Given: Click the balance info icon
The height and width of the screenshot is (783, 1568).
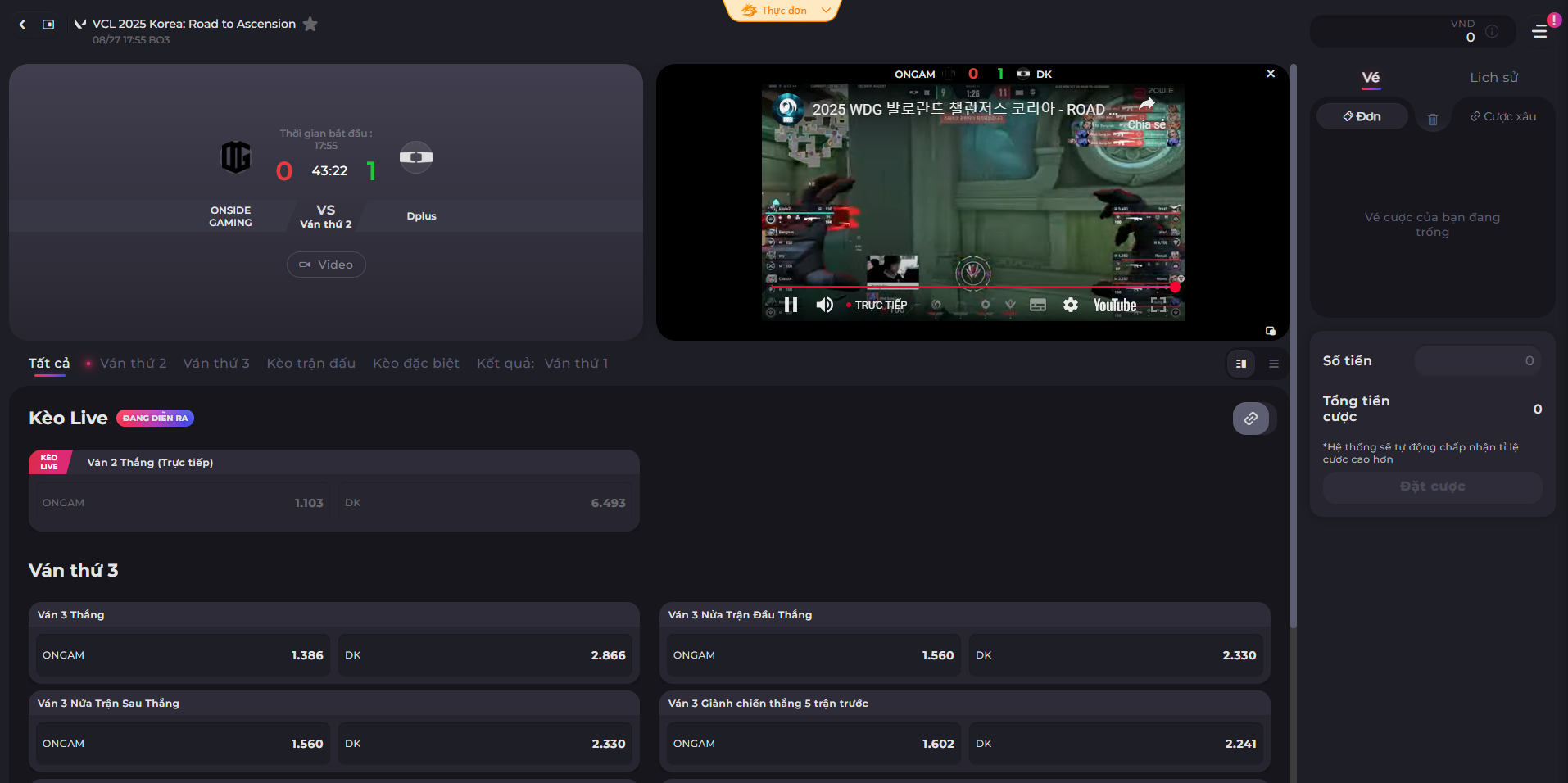Looking at the screenshot, I should coord(1492,32).
